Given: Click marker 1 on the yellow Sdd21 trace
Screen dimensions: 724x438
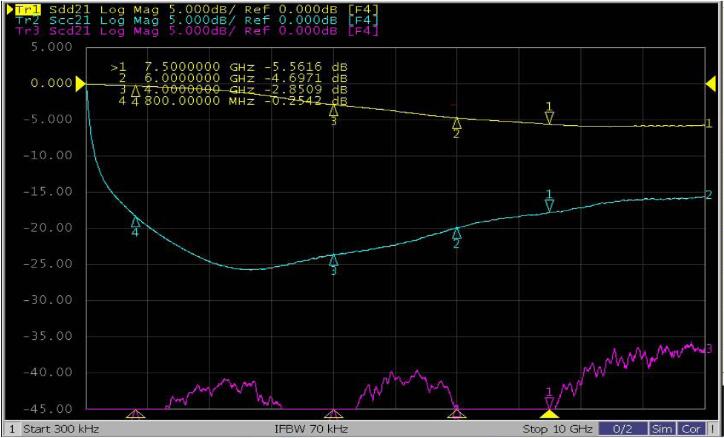Looking at the screenshot, I should (x=549, y=116).
